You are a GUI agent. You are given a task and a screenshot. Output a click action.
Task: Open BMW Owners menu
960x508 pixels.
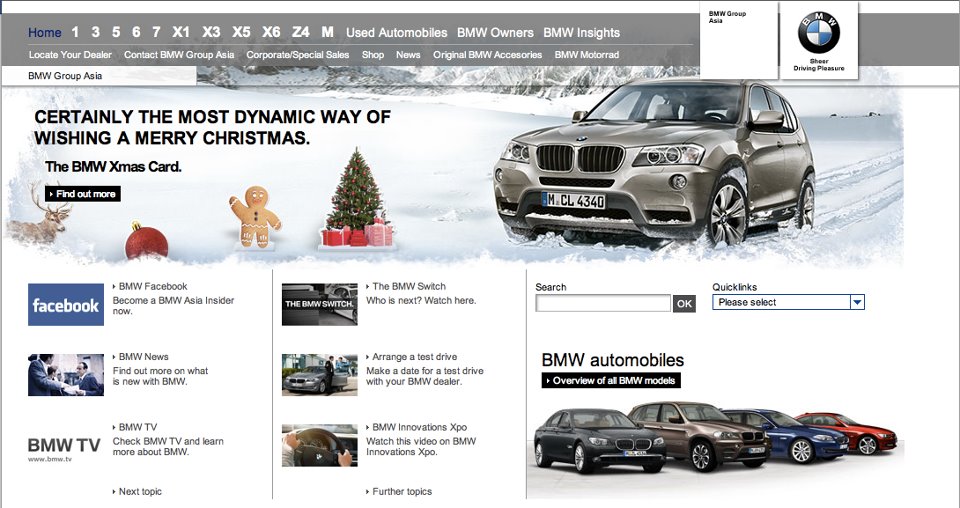(495, 32)
